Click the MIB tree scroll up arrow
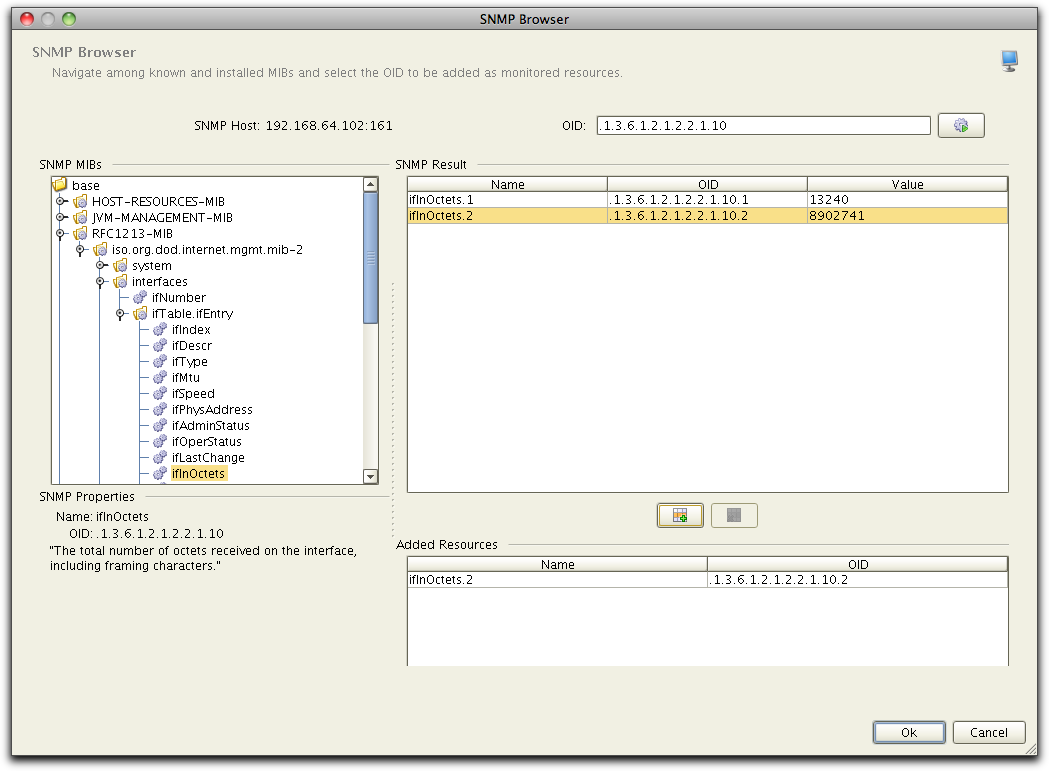Image resolution: width=1049 pixels, height=771 pixels. point(371,184)
